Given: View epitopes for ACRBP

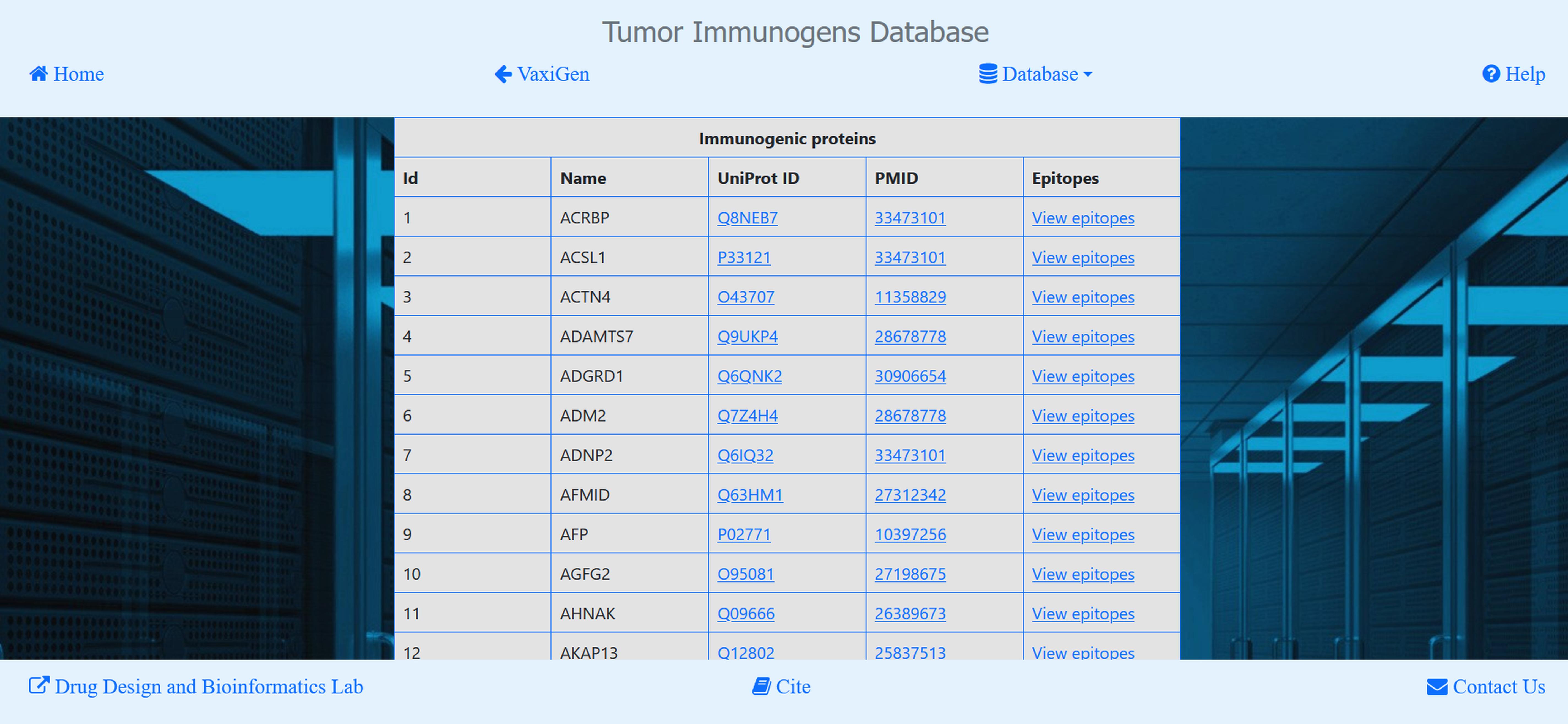Looking at the screenshot, I should [1083, 218].
